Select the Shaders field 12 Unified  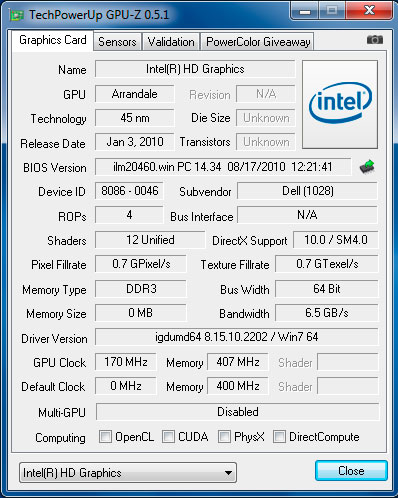[150, 240]
